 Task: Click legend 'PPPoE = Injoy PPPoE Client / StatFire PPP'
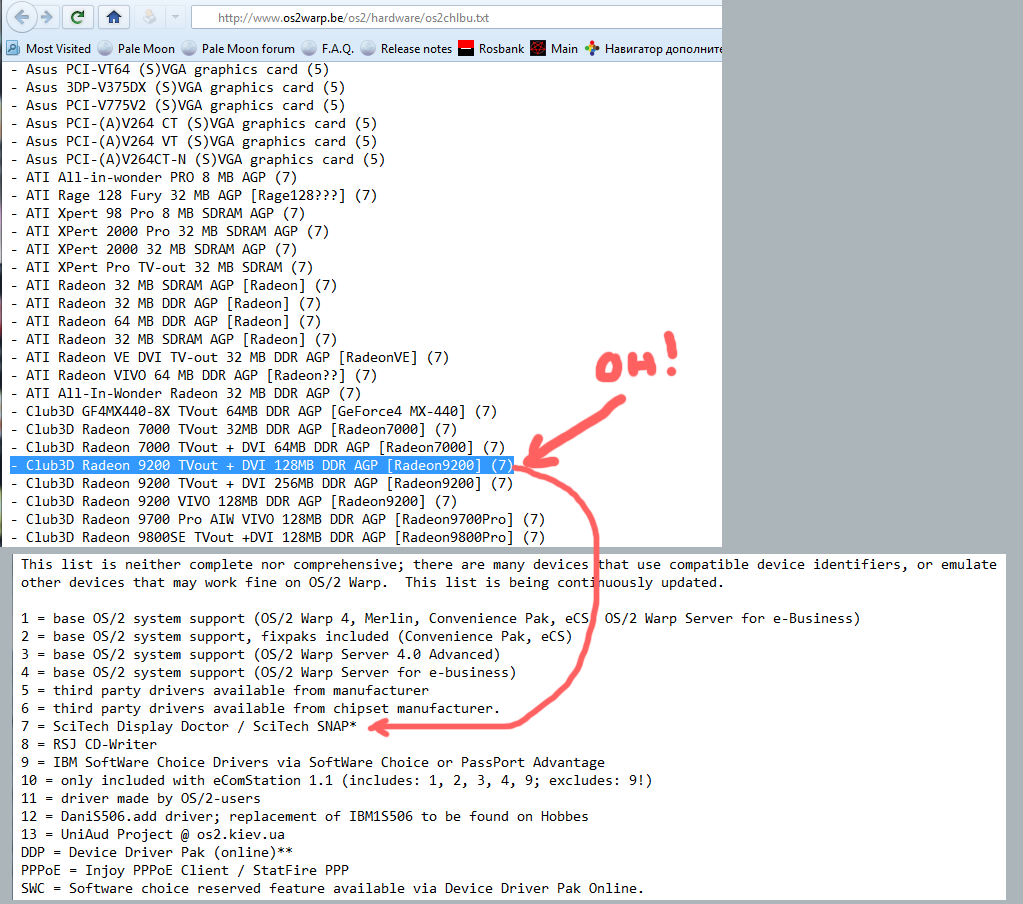point(185,871)
